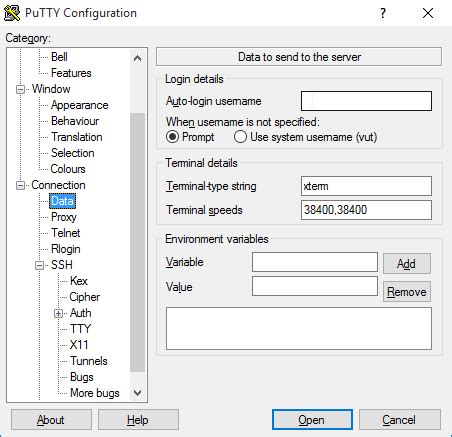Close the PuTTY Configuration dialog
This screenshot has width=452, height=437.
[428, 13]
